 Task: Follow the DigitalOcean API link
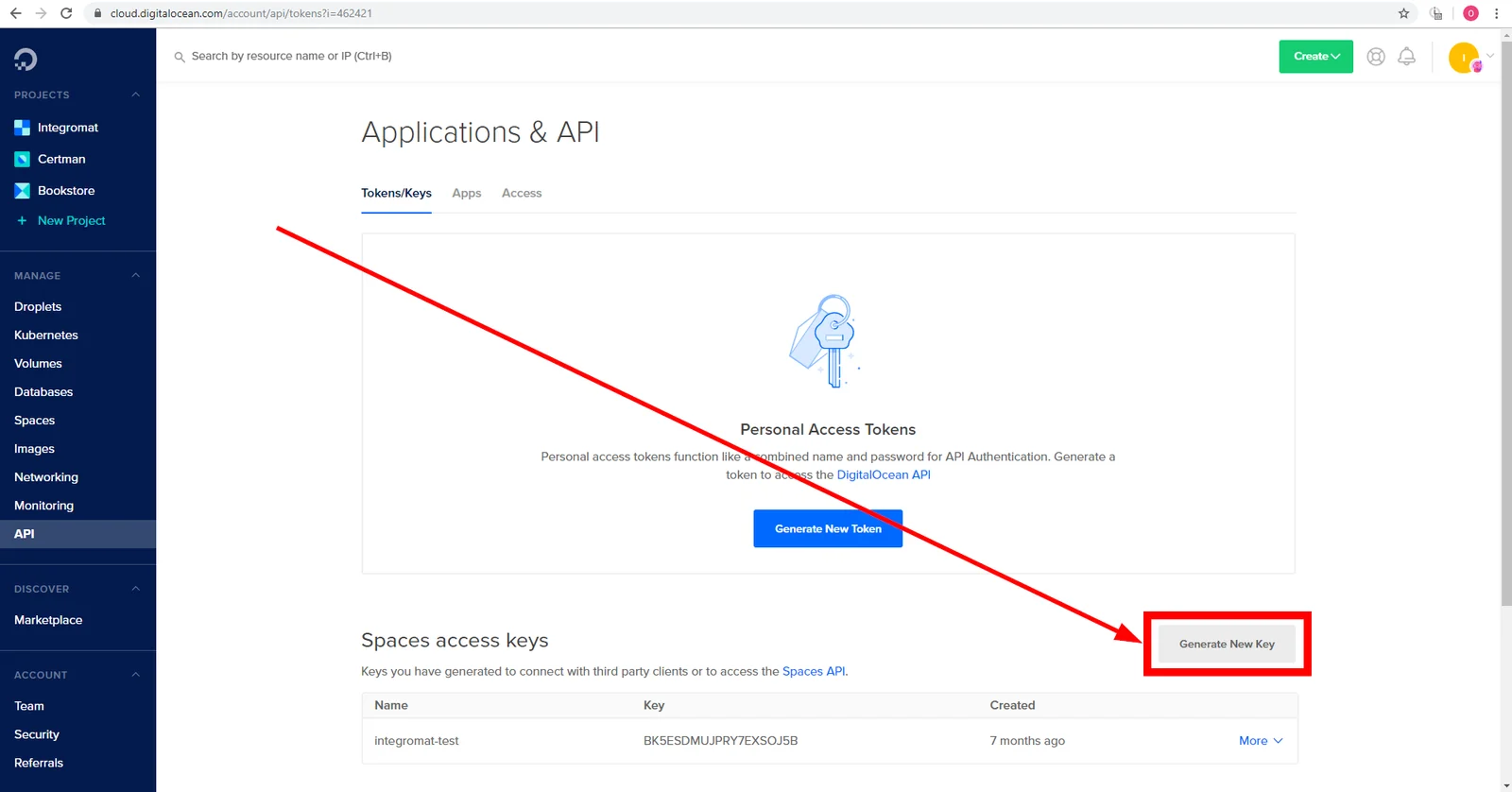click(884, 474)
